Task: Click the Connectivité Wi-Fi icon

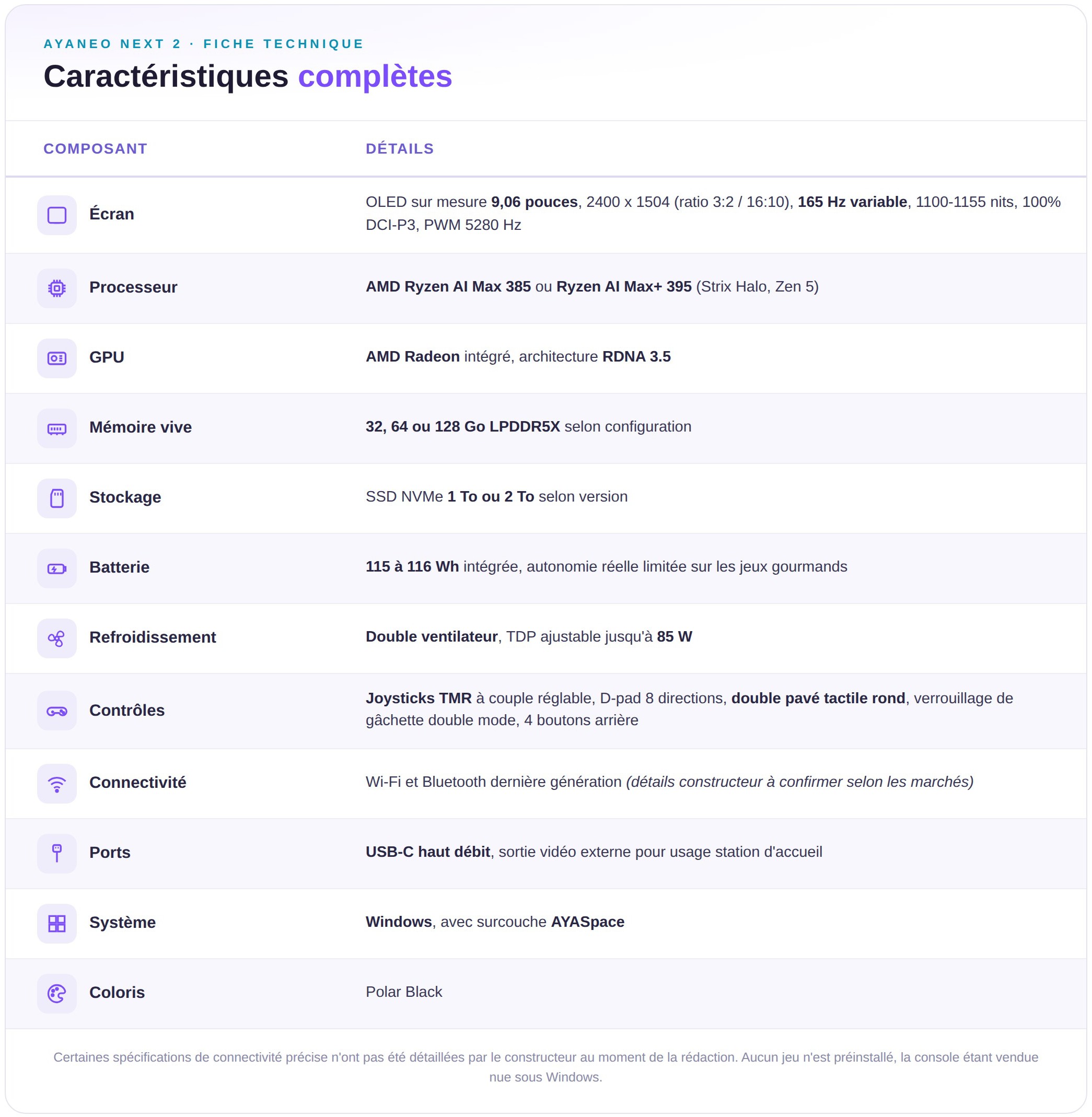Action: click(57, 783)
